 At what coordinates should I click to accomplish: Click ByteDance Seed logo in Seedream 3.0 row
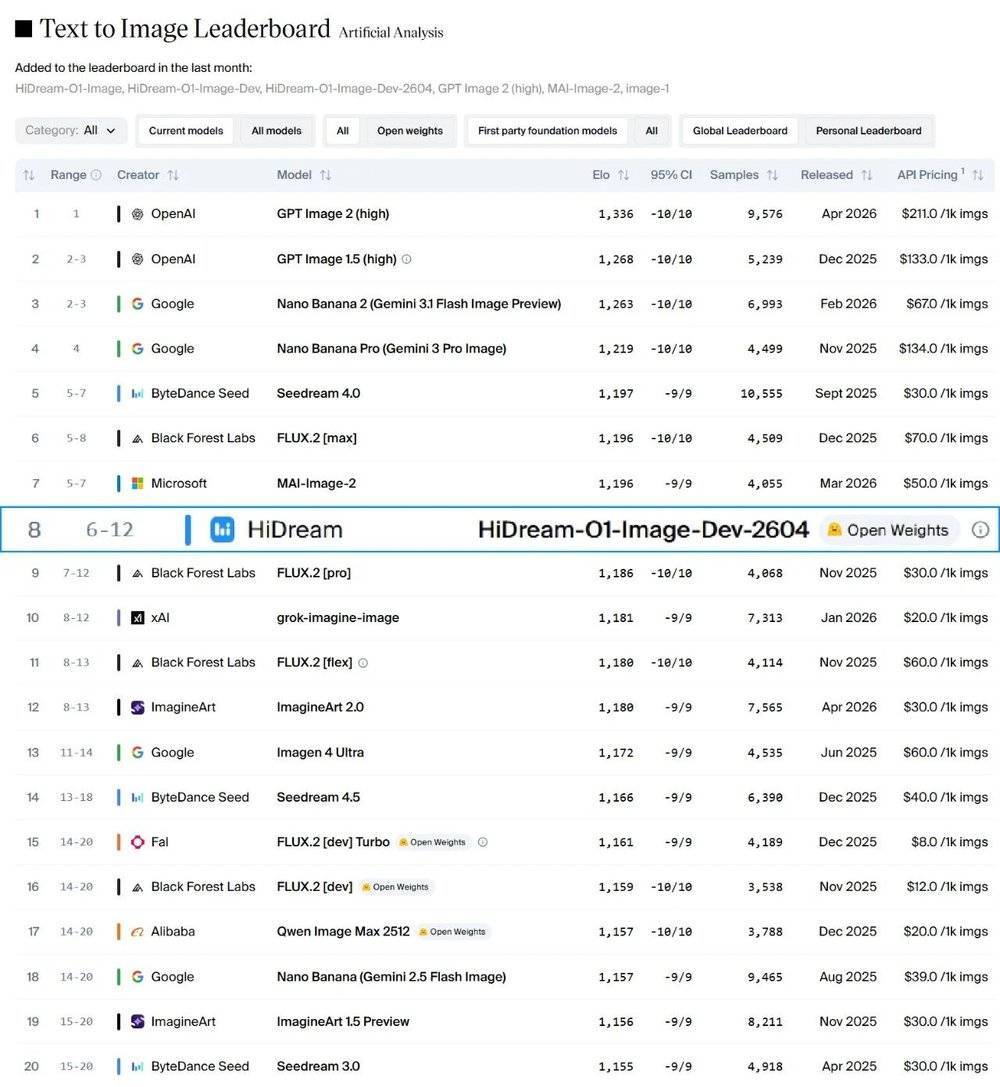137,1066
